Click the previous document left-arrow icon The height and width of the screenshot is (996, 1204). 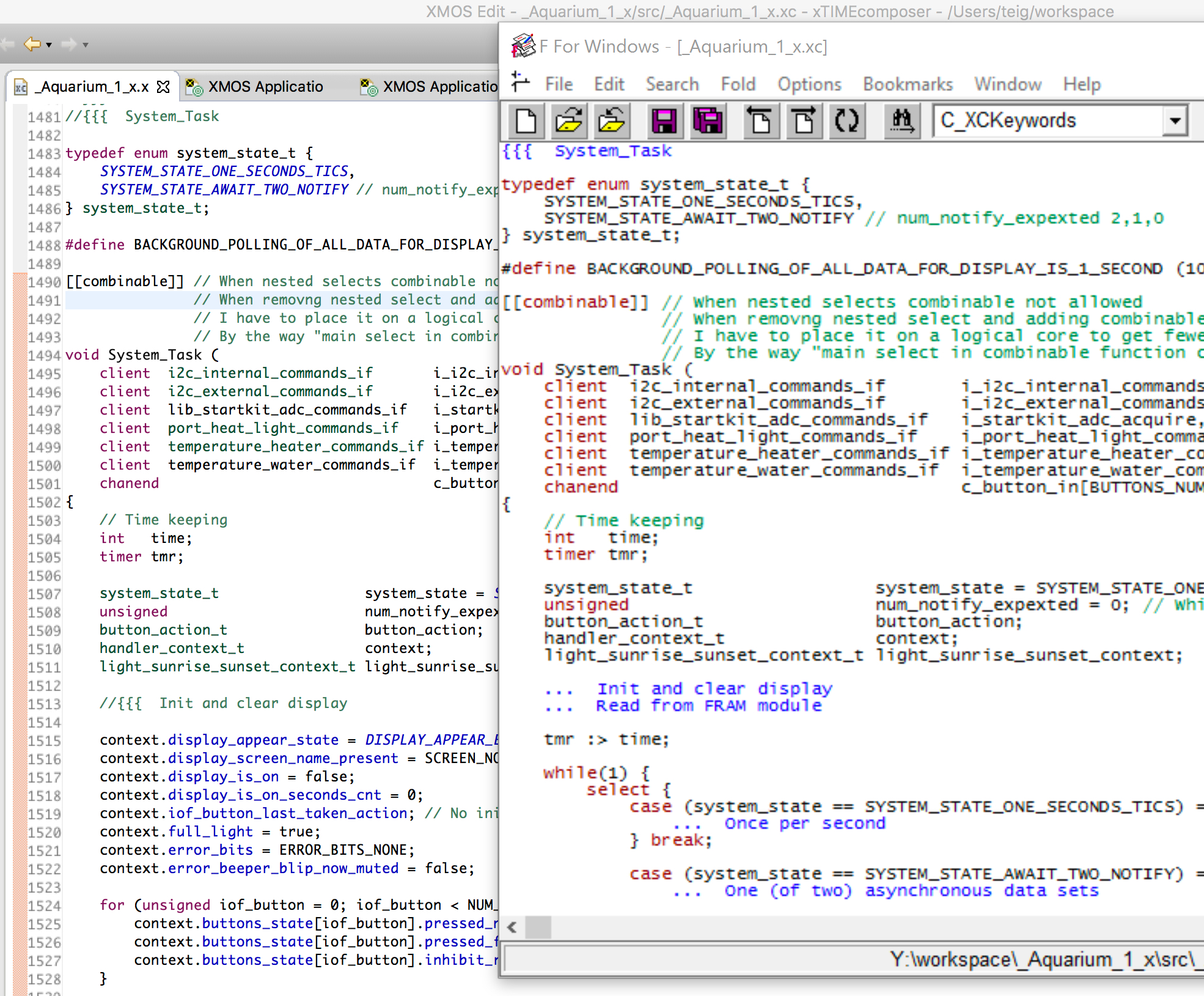pos(760,121)
